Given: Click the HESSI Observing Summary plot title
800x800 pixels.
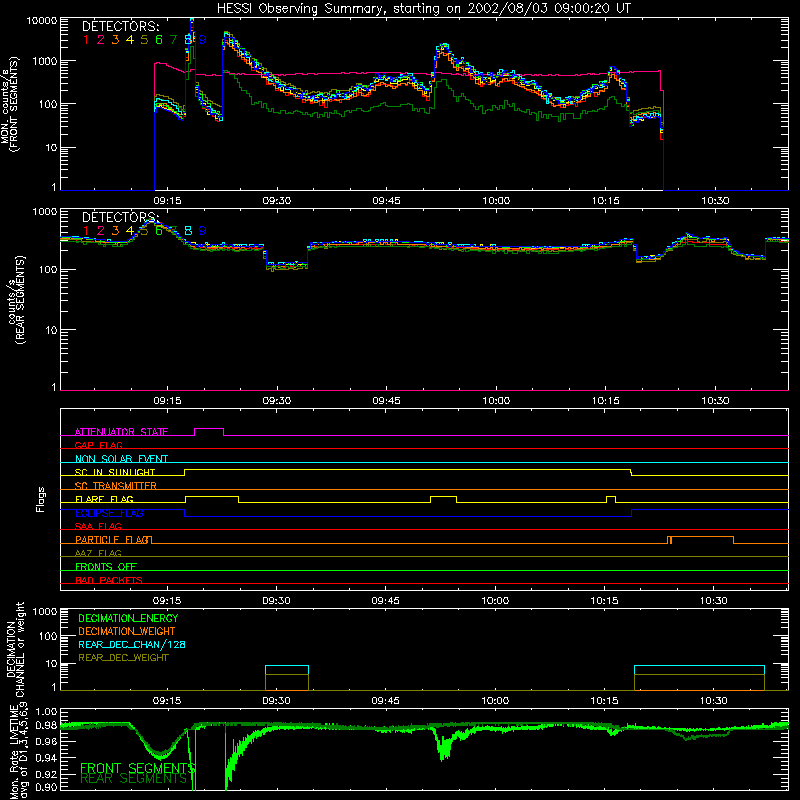Looking at the screenshot, I should click(424, 9).
